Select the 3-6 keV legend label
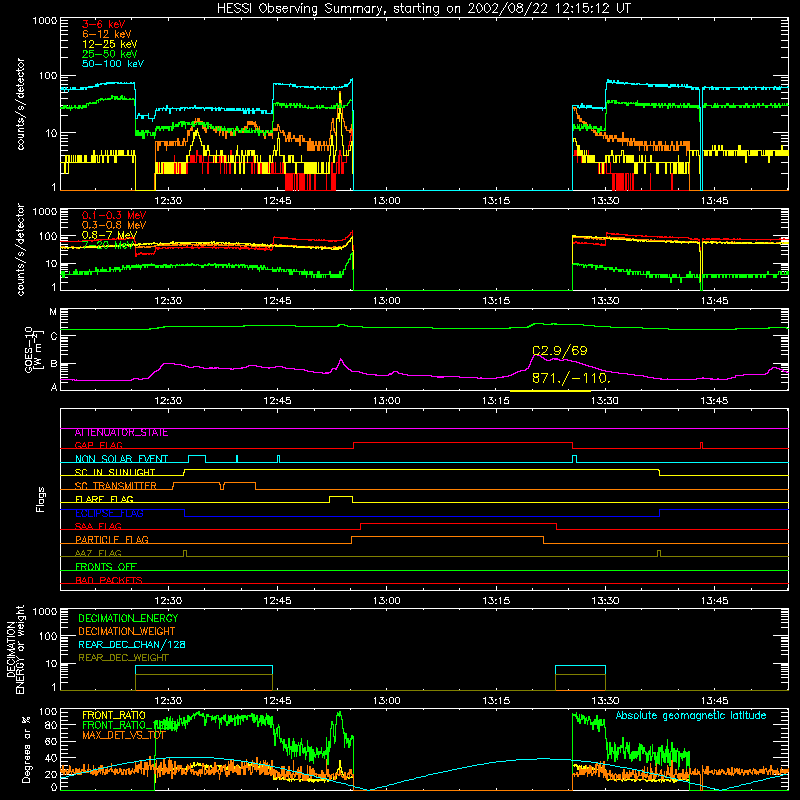Viewport: 800px width, 800px height. (104, 24)
